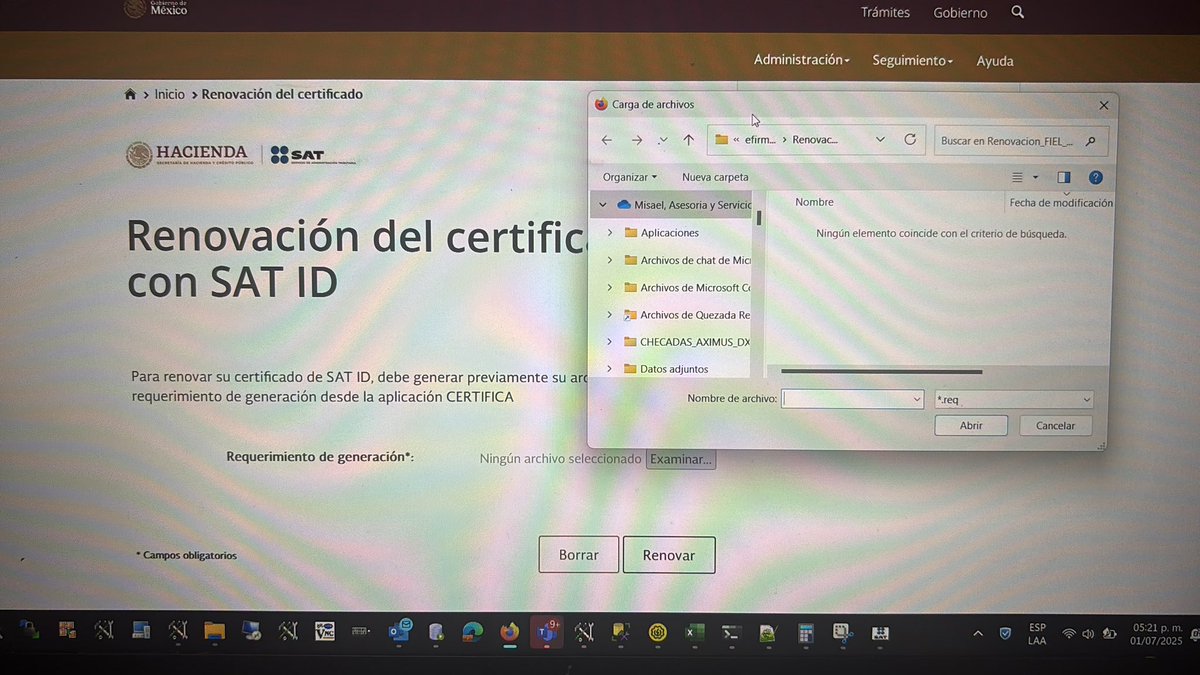Go up one folder level in the file dialog
1200x675 pixels.
[x=688, y=140]
